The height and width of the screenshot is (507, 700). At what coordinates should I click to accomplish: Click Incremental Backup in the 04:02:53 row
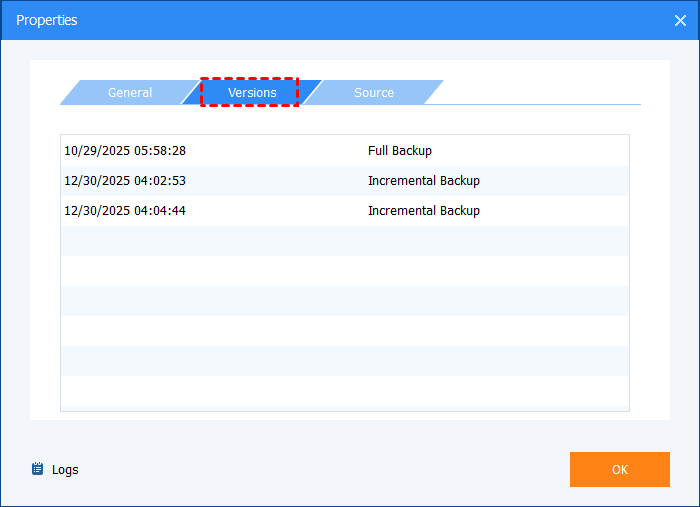[x=423, y=181]
